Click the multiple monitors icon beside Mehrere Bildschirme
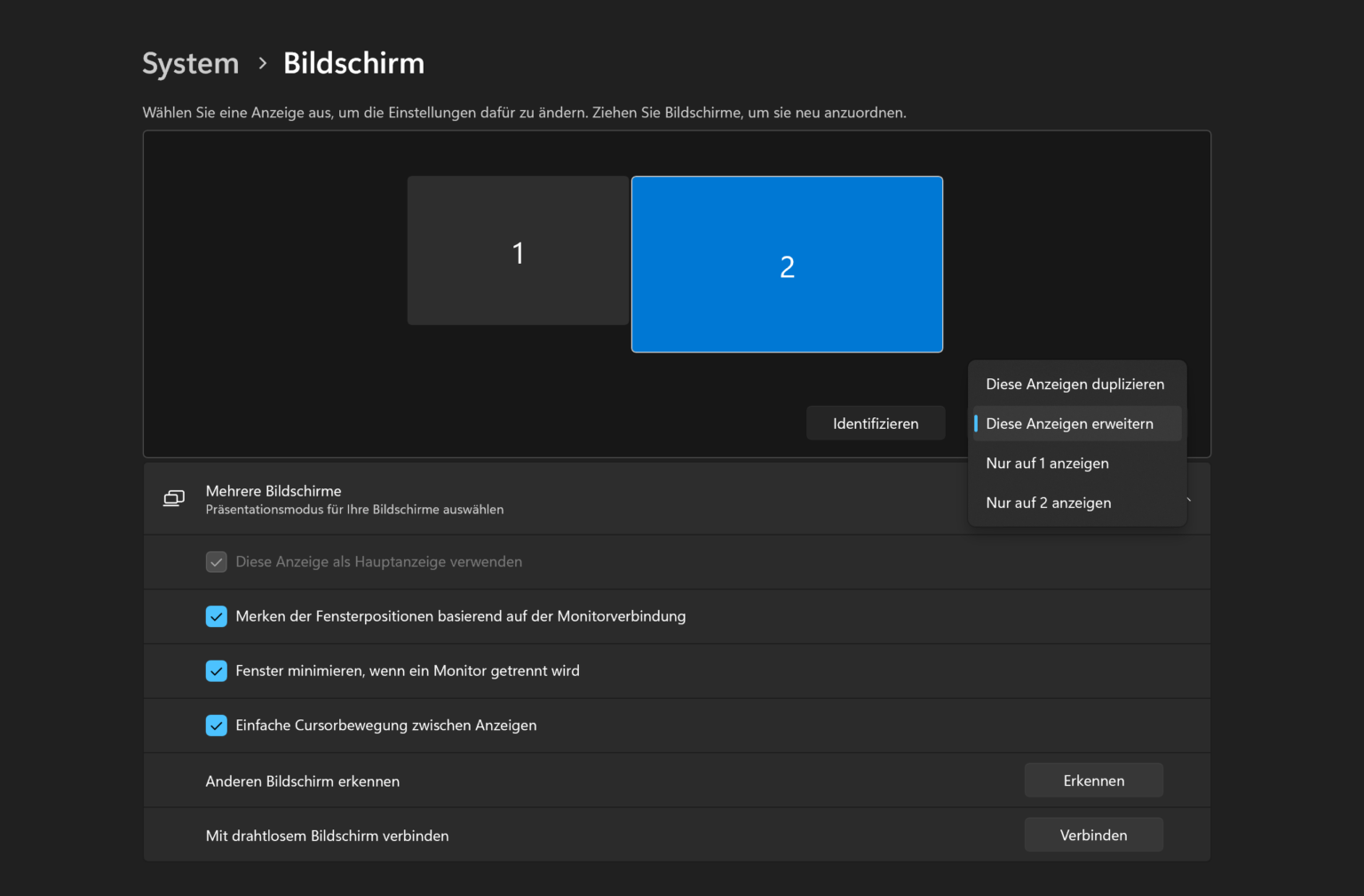The height and width of the screenshot is (896, 1364). click(x=173, y=498)
